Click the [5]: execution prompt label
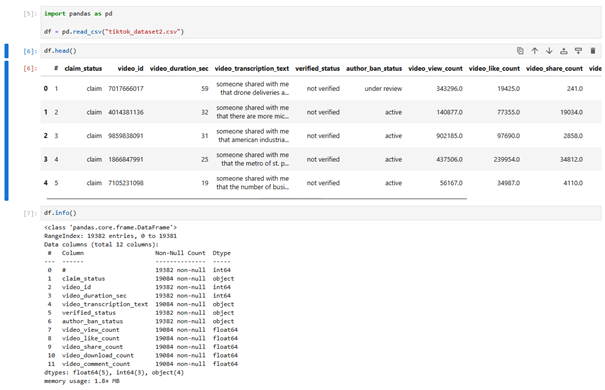 tap(30, 14)
